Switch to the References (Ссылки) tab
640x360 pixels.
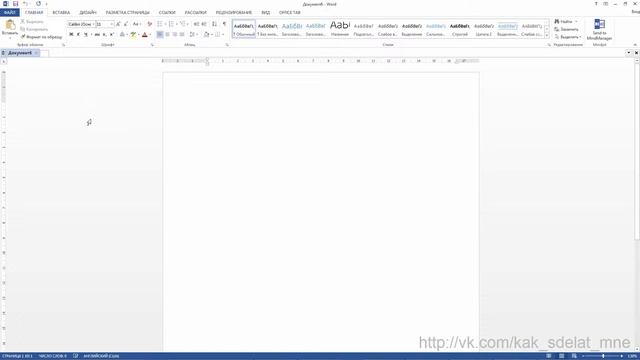point(167,13)
